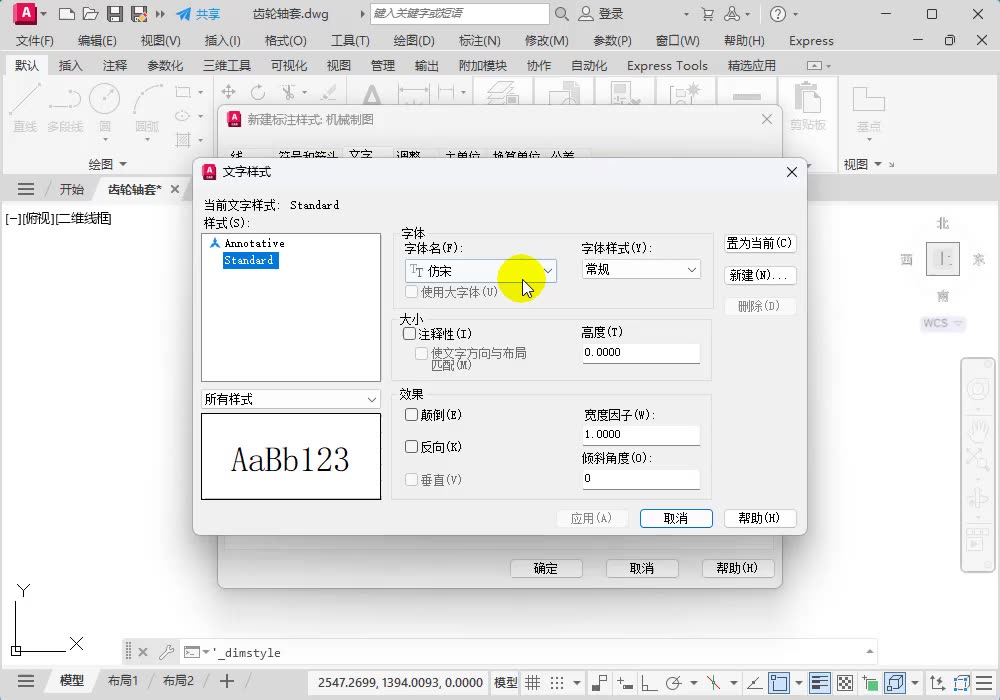Open 2D object snap dropdown arrow

(798, 683)
